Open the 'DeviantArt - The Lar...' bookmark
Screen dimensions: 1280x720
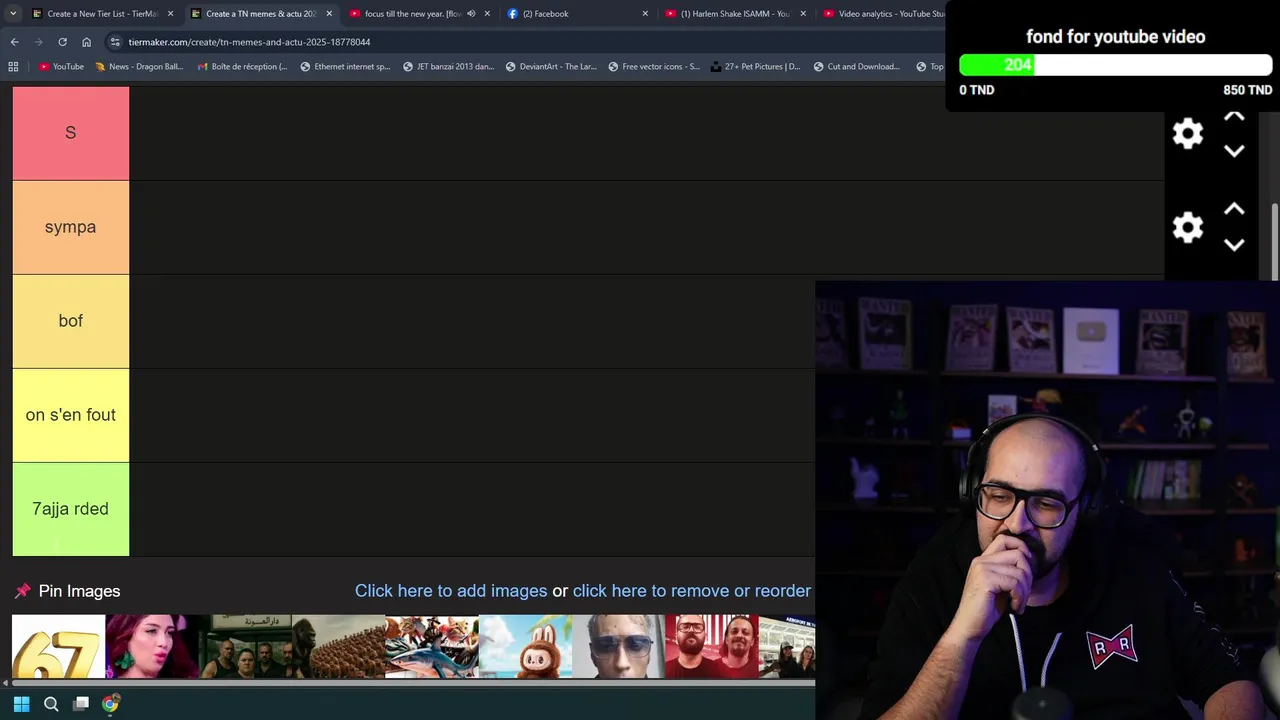[551, 67]
